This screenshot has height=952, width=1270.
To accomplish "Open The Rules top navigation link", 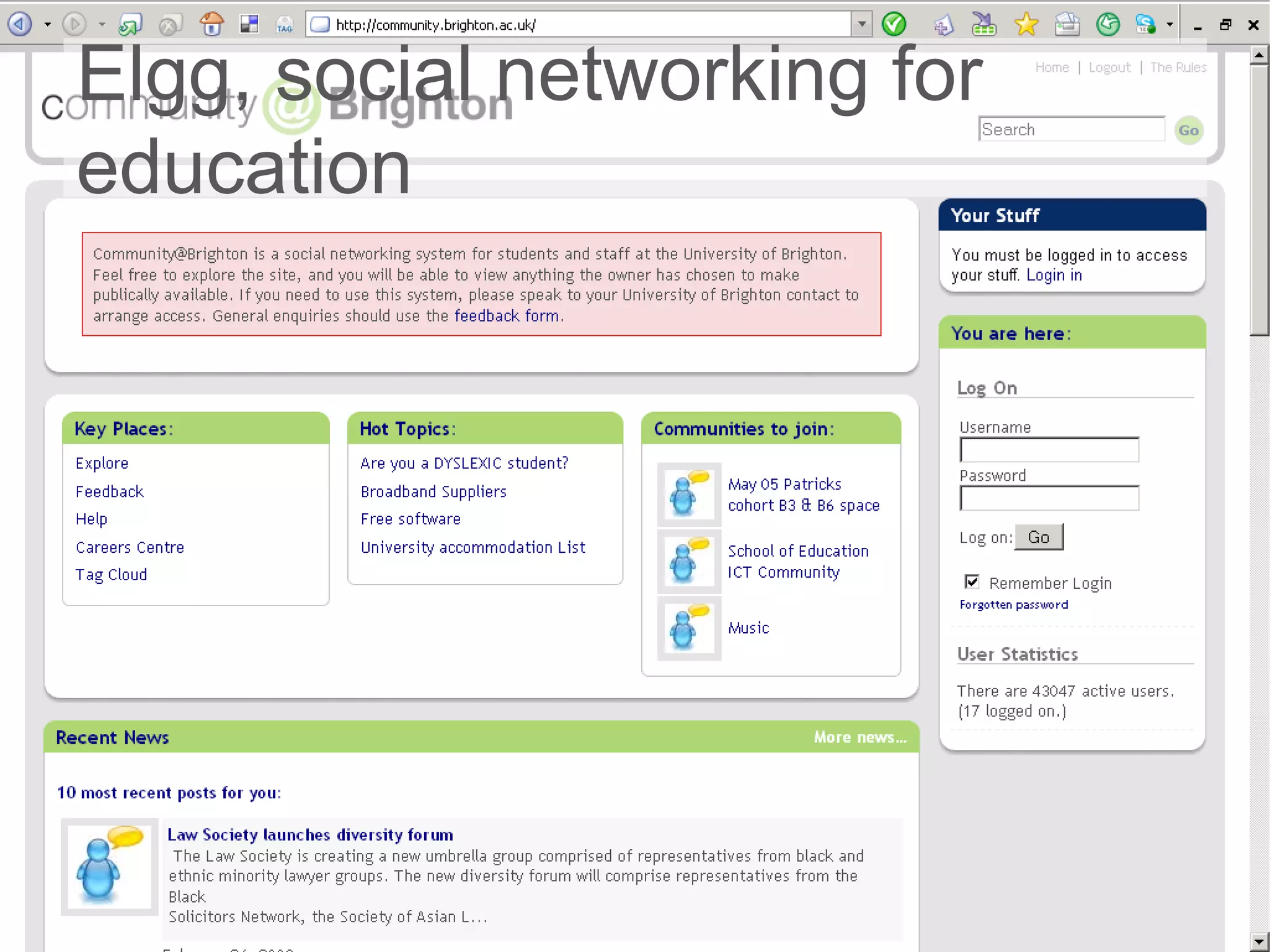I will point(1178,68).
